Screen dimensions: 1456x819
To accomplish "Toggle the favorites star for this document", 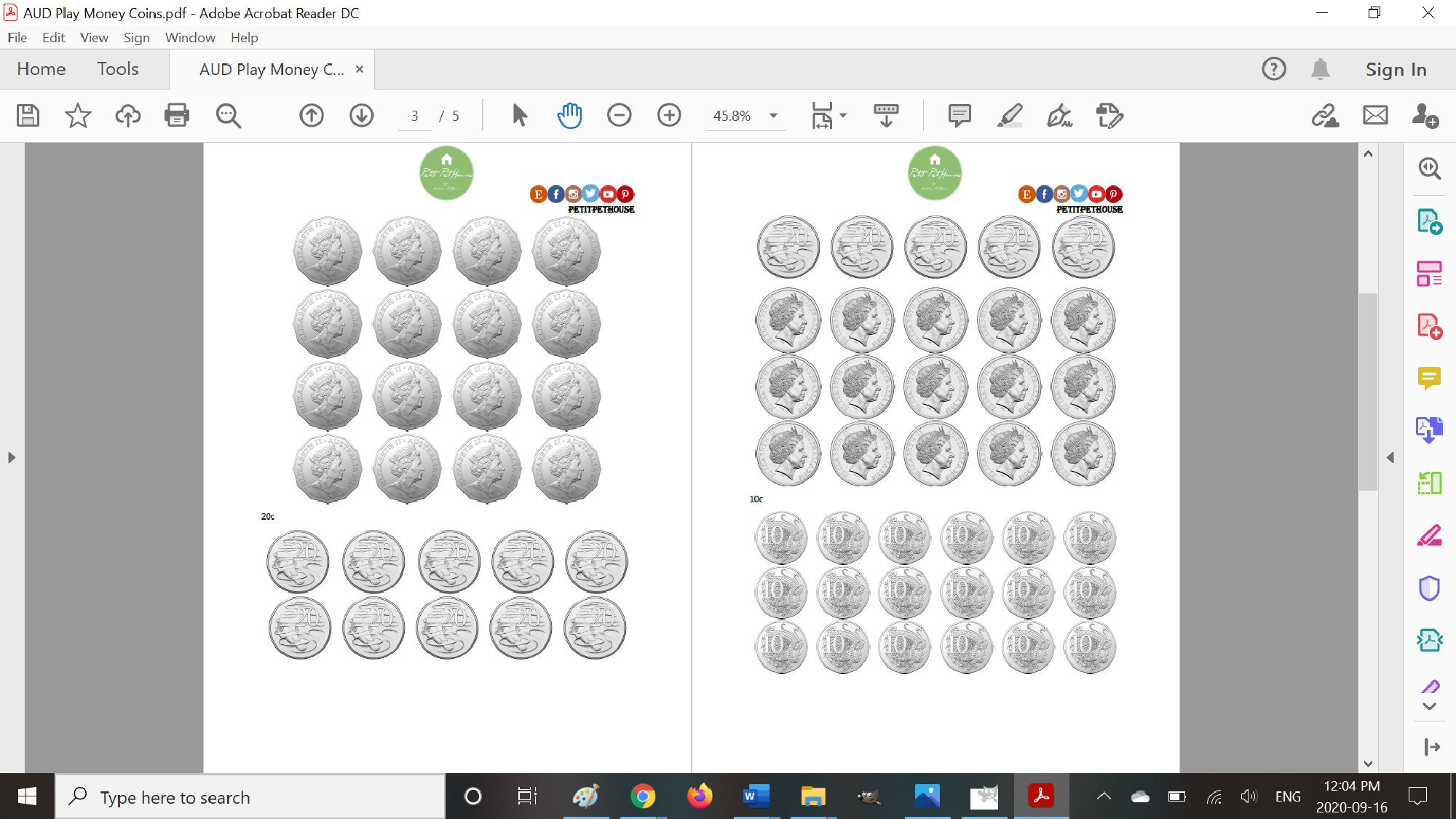I will point(77,115).
